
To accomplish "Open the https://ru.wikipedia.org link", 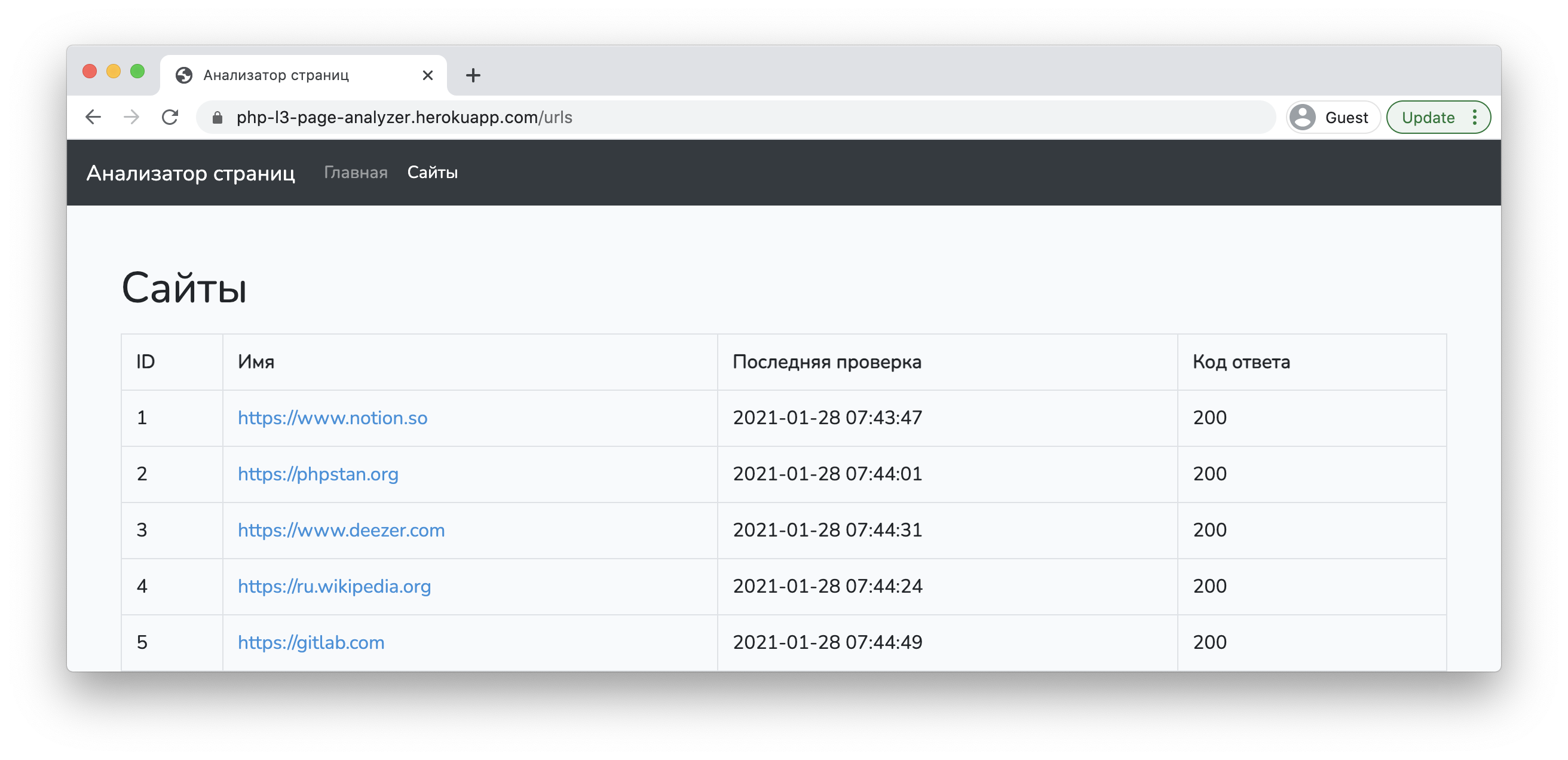I will point(334,586).
